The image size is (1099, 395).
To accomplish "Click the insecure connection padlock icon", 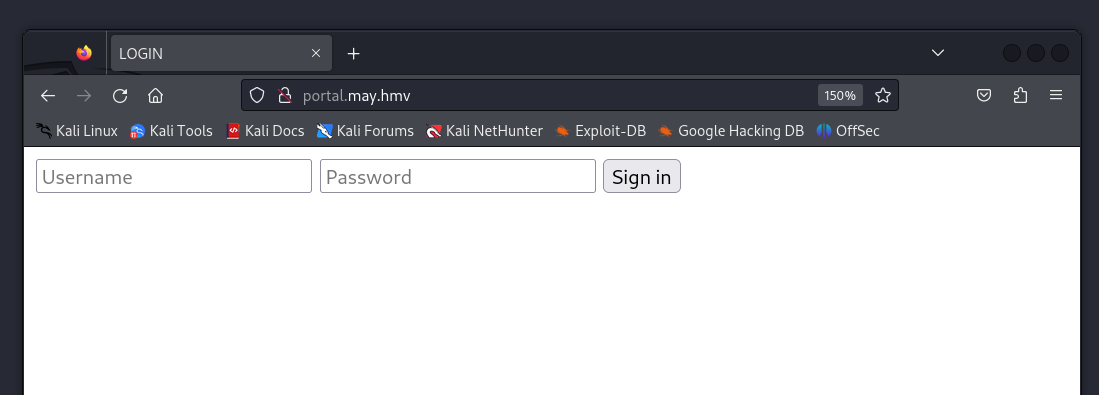I will (284, 95).
